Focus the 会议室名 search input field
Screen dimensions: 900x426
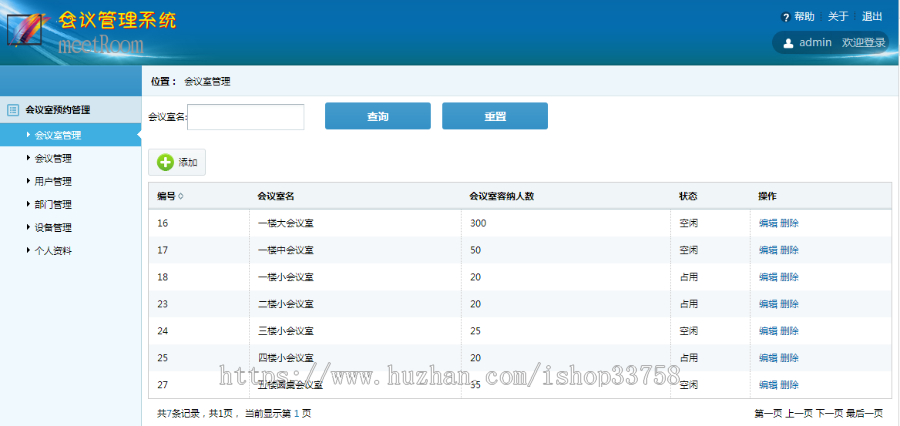[246, 117]
